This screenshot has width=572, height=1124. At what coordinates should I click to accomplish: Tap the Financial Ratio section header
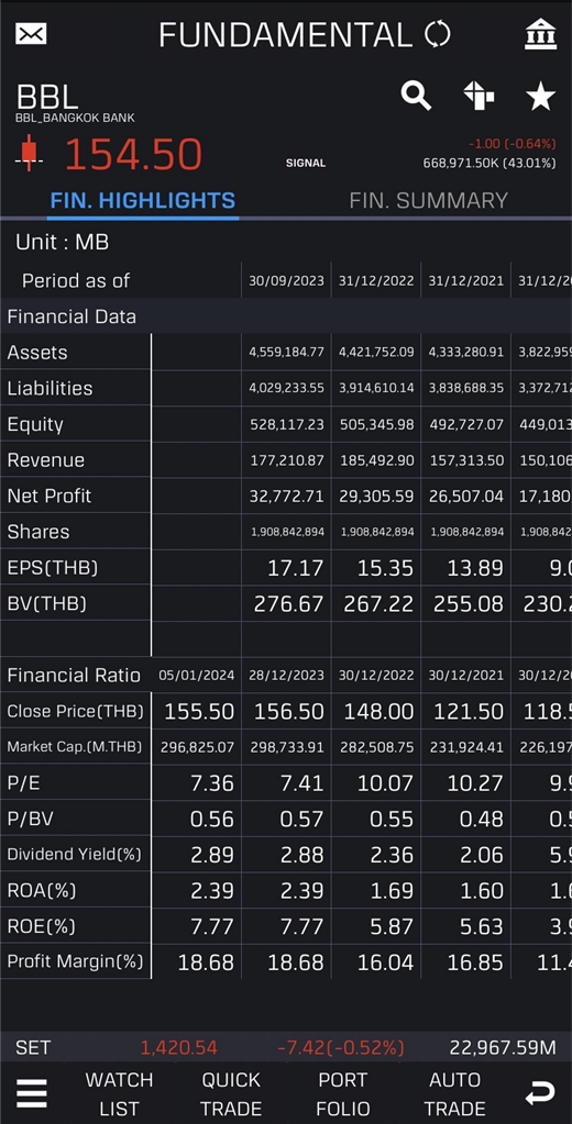click(x=74, y=675)
